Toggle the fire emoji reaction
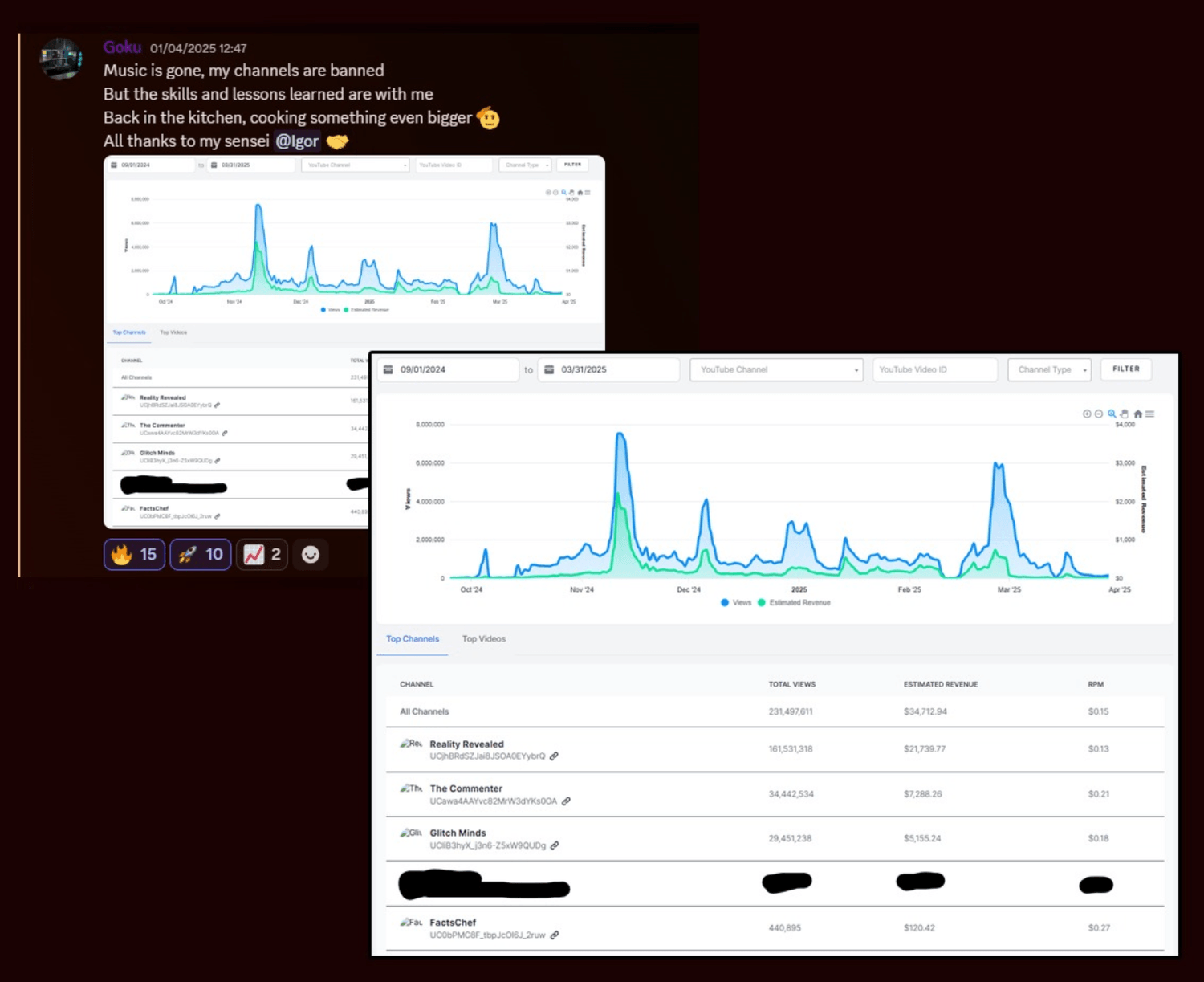The height and width of the screenshot is (982, 1204). tap(134, 555)
